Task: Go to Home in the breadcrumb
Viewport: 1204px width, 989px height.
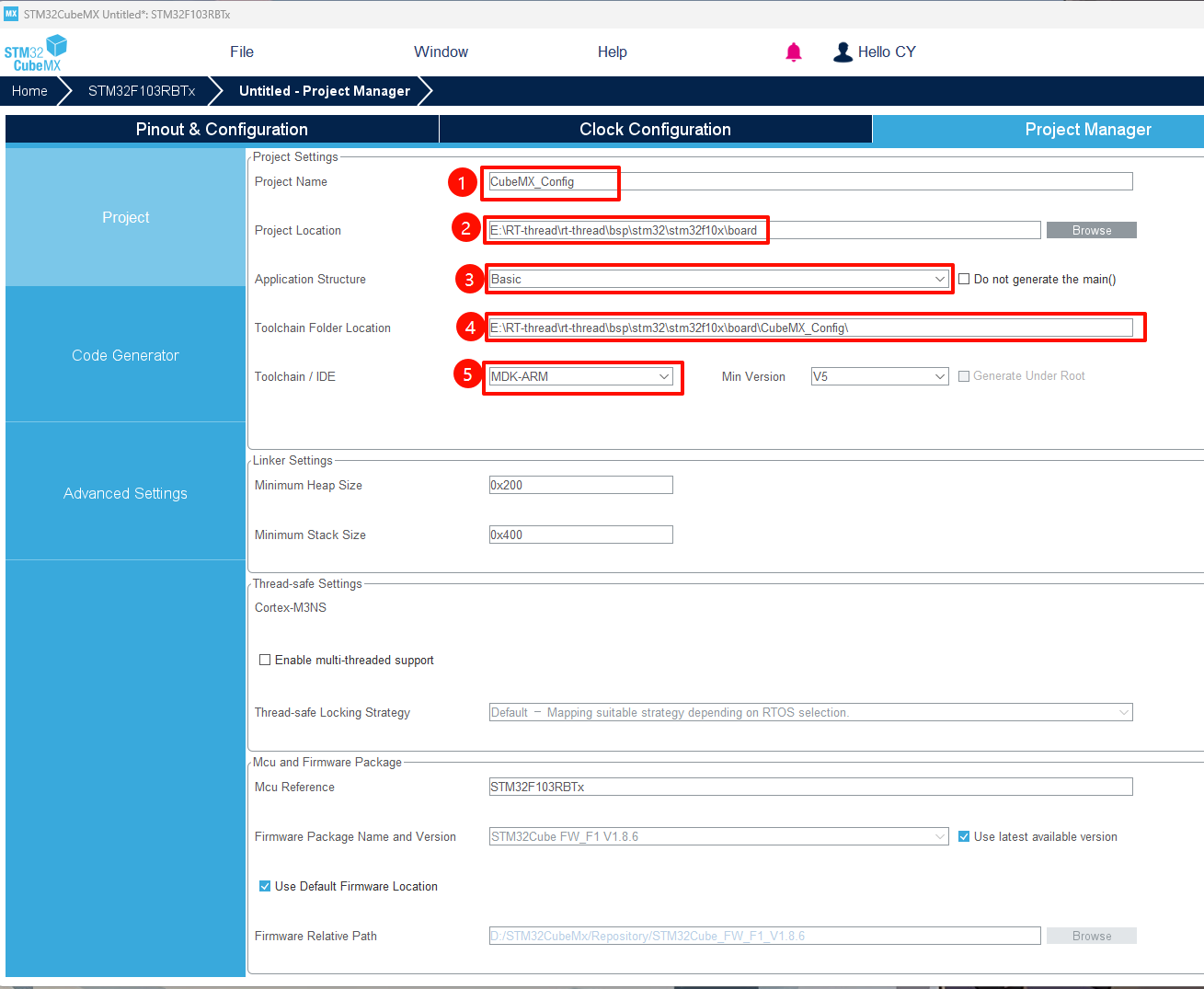Action: click(29, 91)
